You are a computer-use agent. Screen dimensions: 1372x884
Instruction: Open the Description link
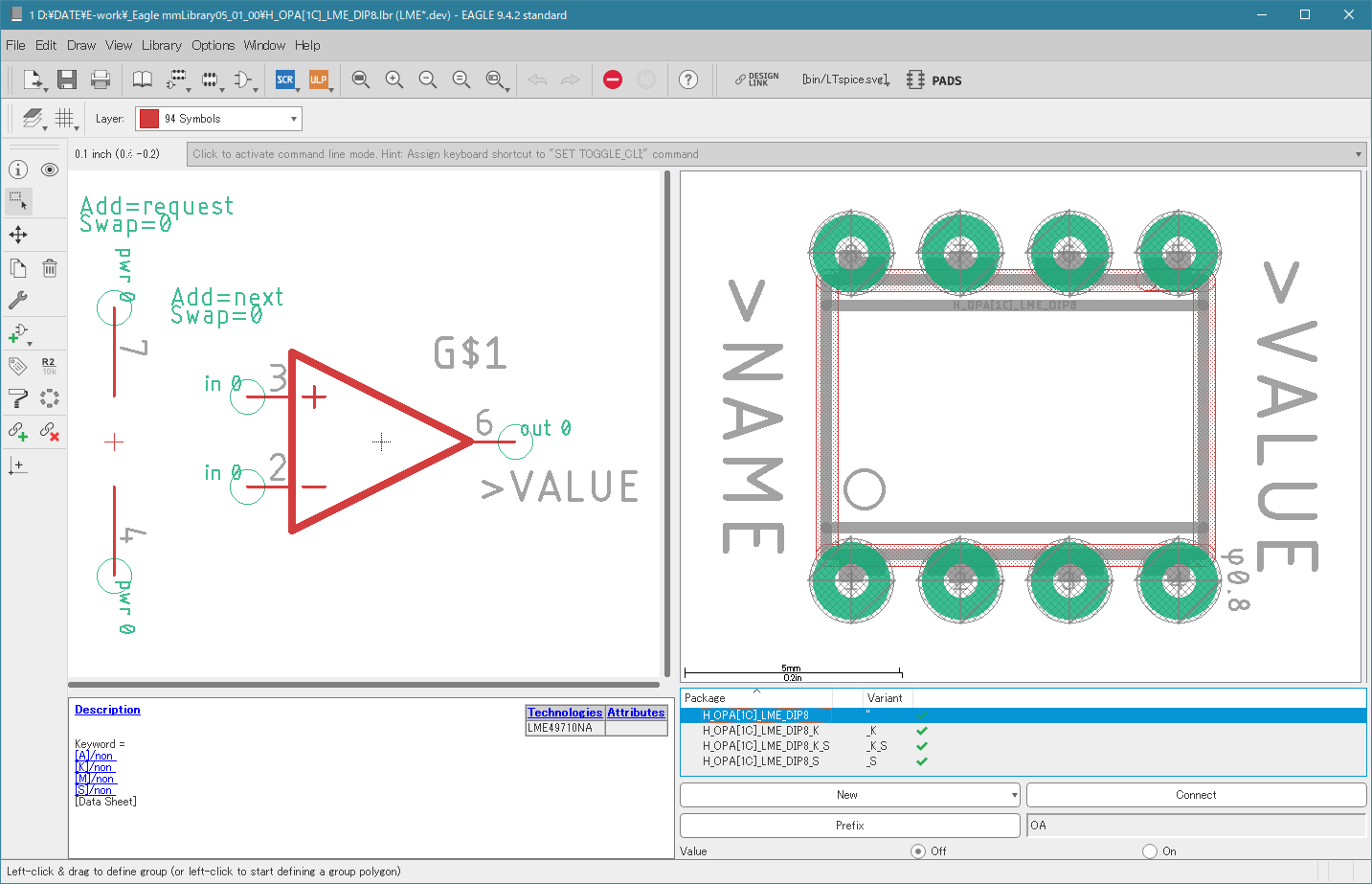(107, 710)
